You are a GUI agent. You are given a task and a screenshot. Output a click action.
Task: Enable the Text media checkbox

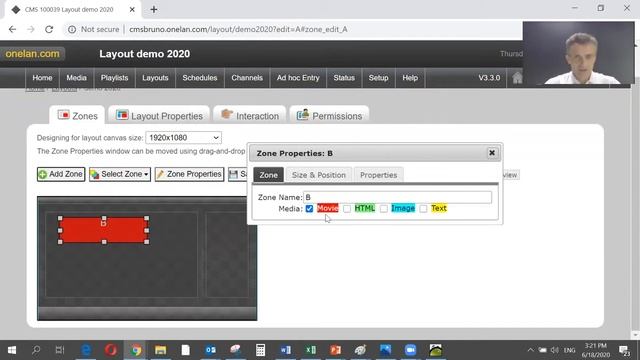[423, 209]
